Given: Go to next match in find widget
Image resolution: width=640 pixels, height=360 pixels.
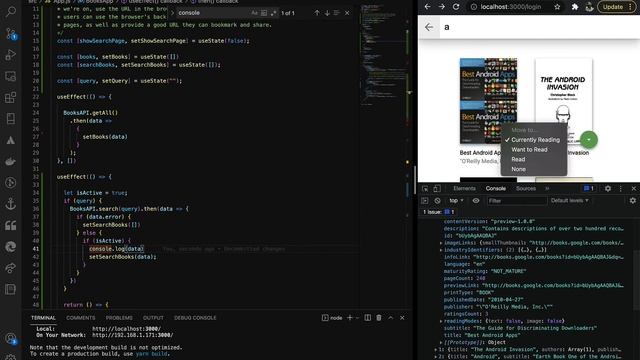Looking at the screenshot, I should 327,13.
